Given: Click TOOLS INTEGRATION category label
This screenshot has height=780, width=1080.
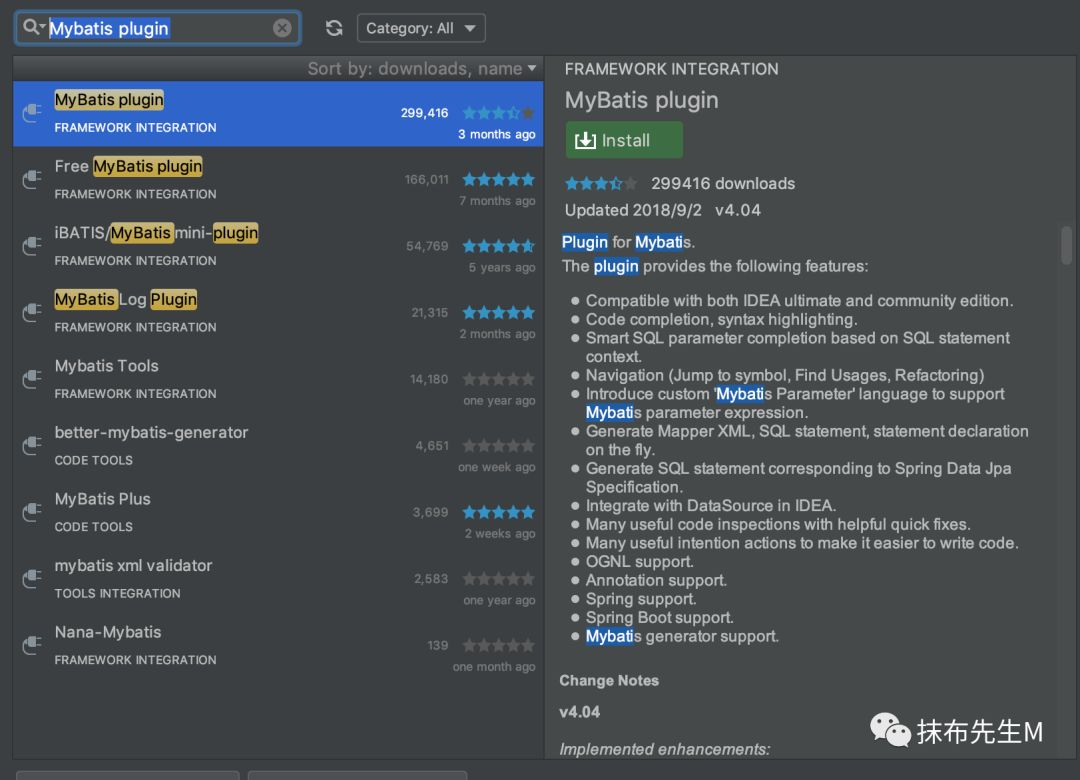Looking at the screenshot, I should pos(118,593).
